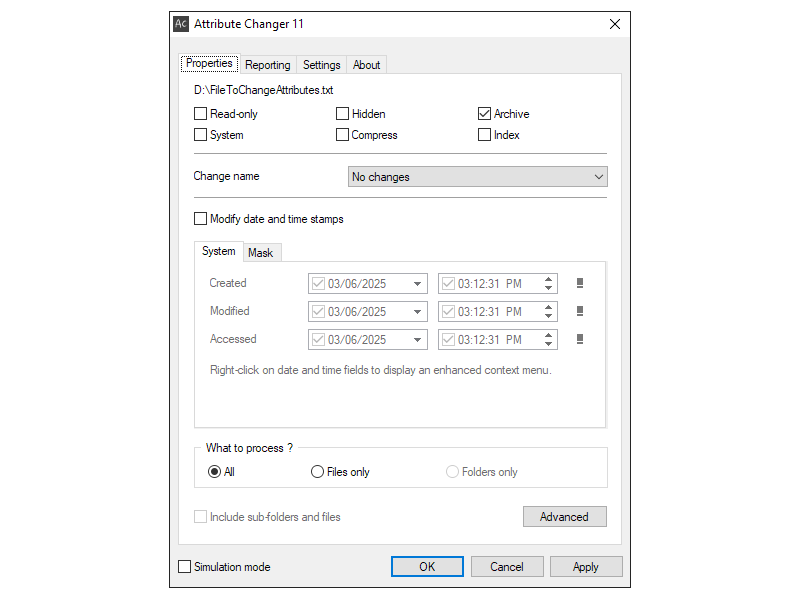Open the Change name dropdown
Image resolution: width=800 pixels, height=600 pixels.
coord(478,177)
